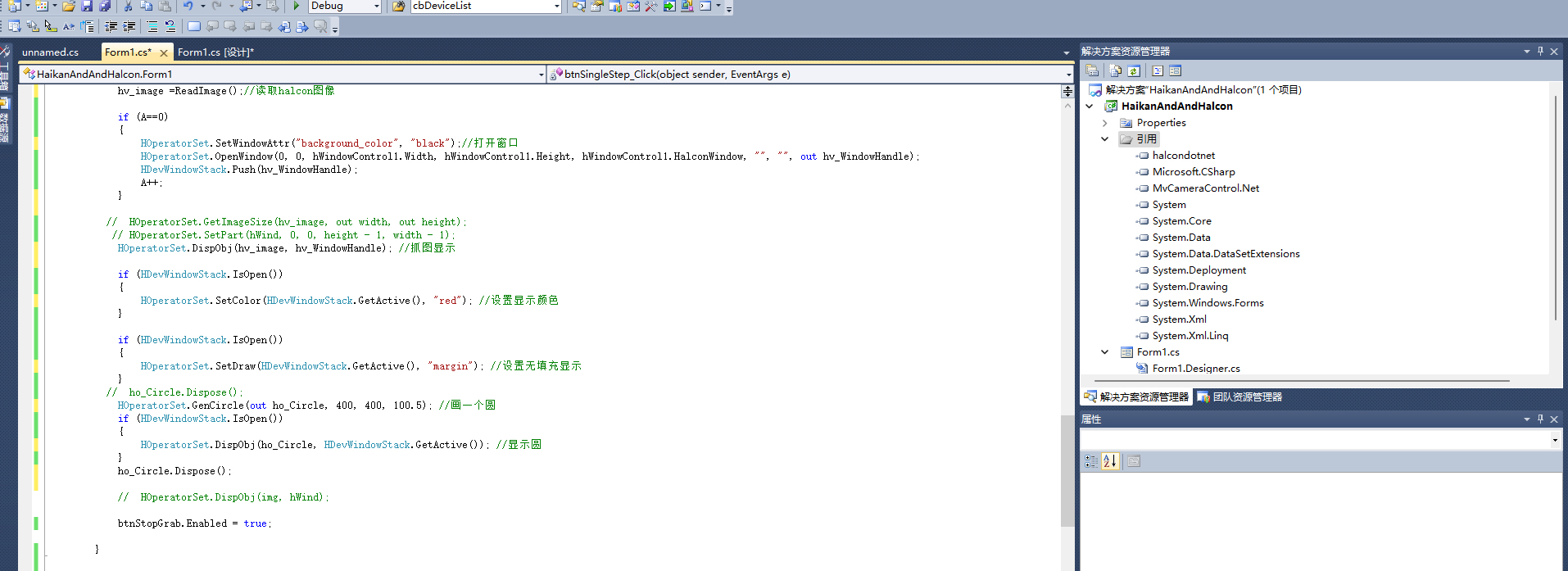Open the toolbar overflow options arrow on second toolbar
Viewport: 1568px width, 571px height.
click(335, 29)
